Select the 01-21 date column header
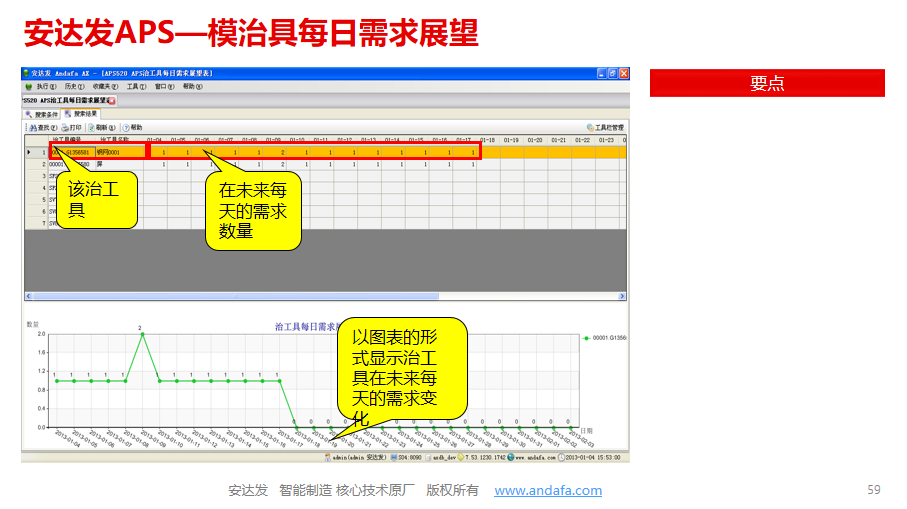The height and width of the screenshot is (509, 907). [558, 140]
